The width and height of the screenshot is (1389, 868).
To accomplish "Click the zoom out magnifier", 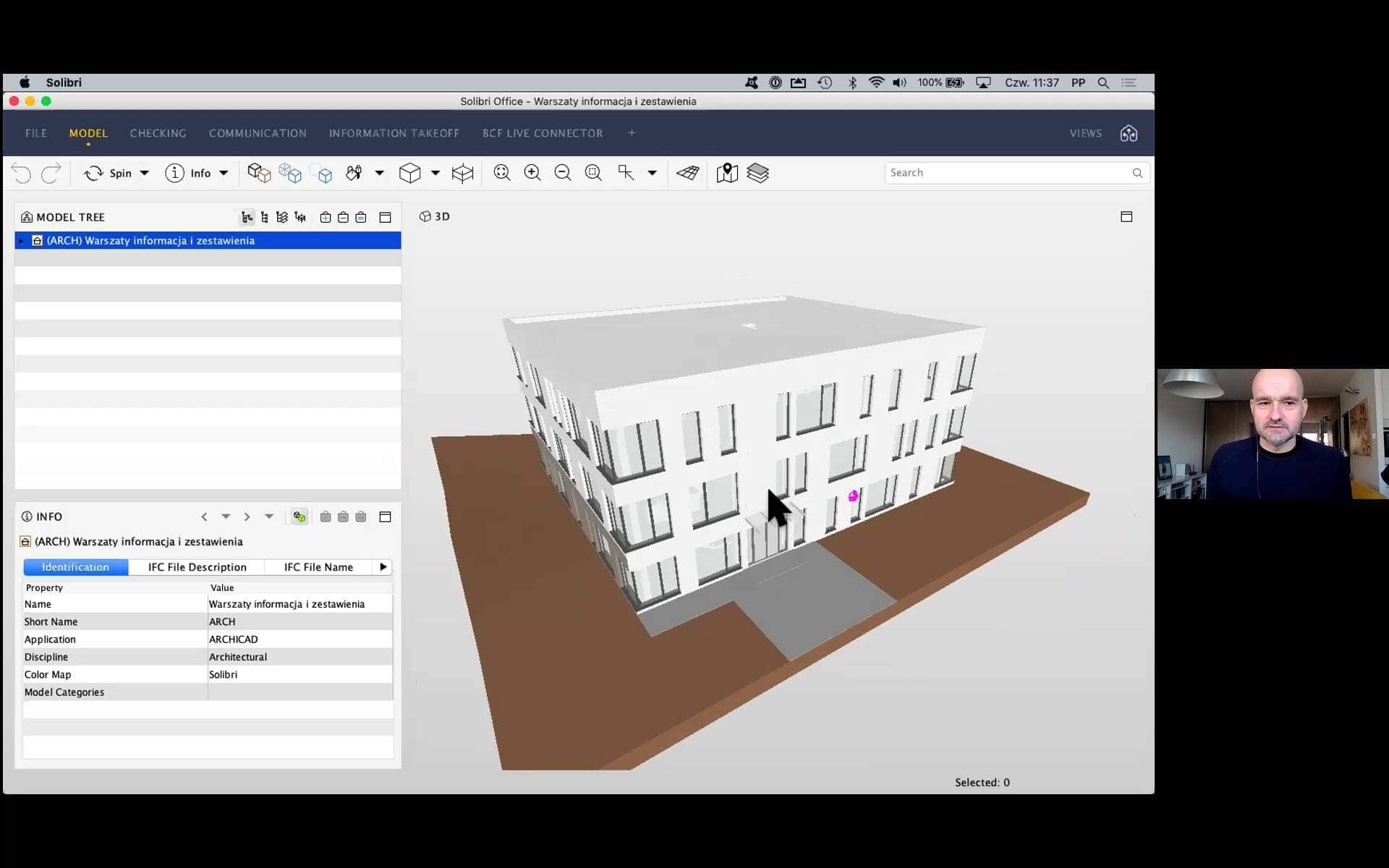I will pyautogui.click(x=563, y=173).
